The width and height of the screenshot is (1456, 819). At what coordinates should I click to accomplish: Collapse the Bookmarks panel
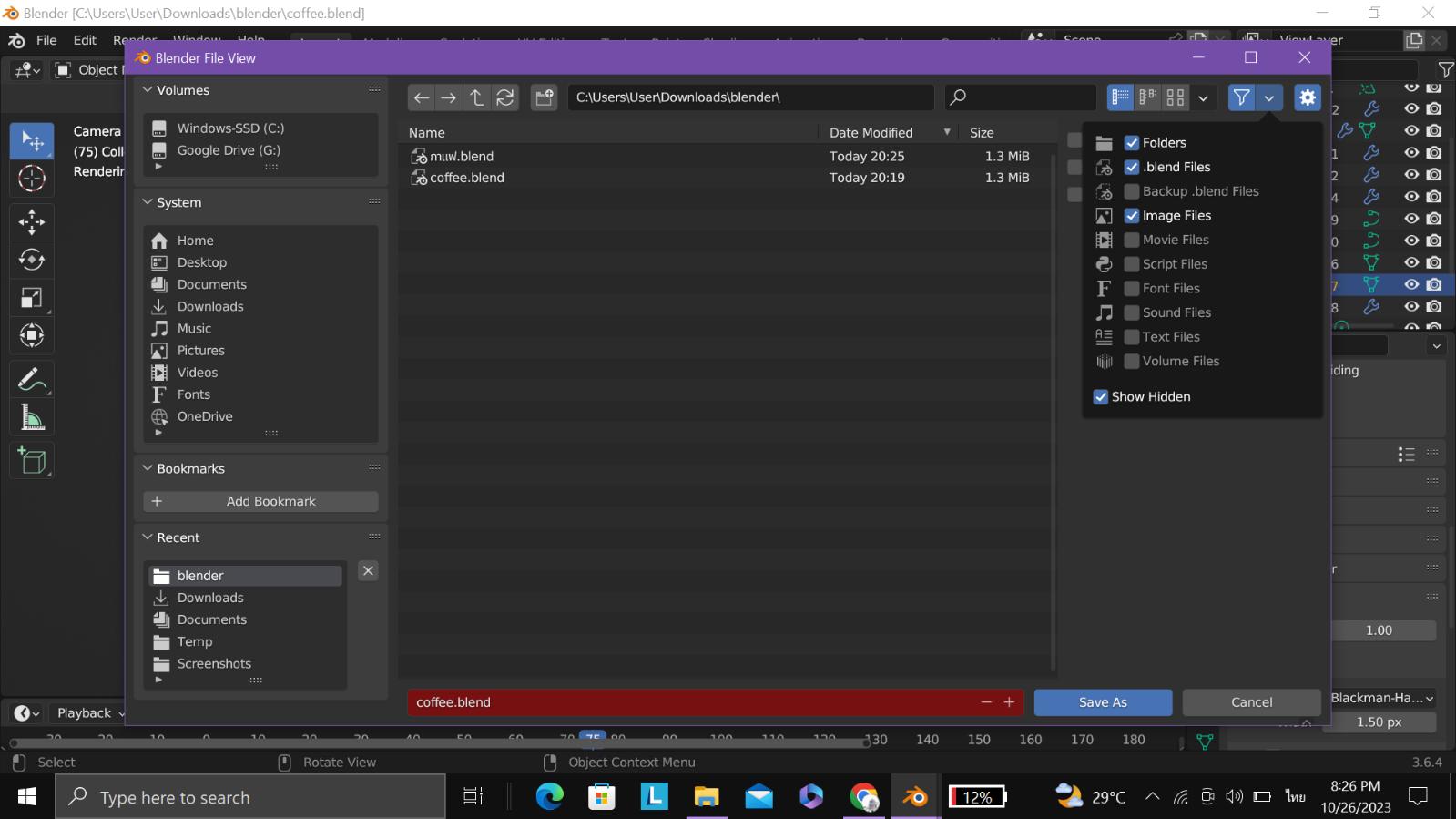pyautogui.click(x=148, y=468)
